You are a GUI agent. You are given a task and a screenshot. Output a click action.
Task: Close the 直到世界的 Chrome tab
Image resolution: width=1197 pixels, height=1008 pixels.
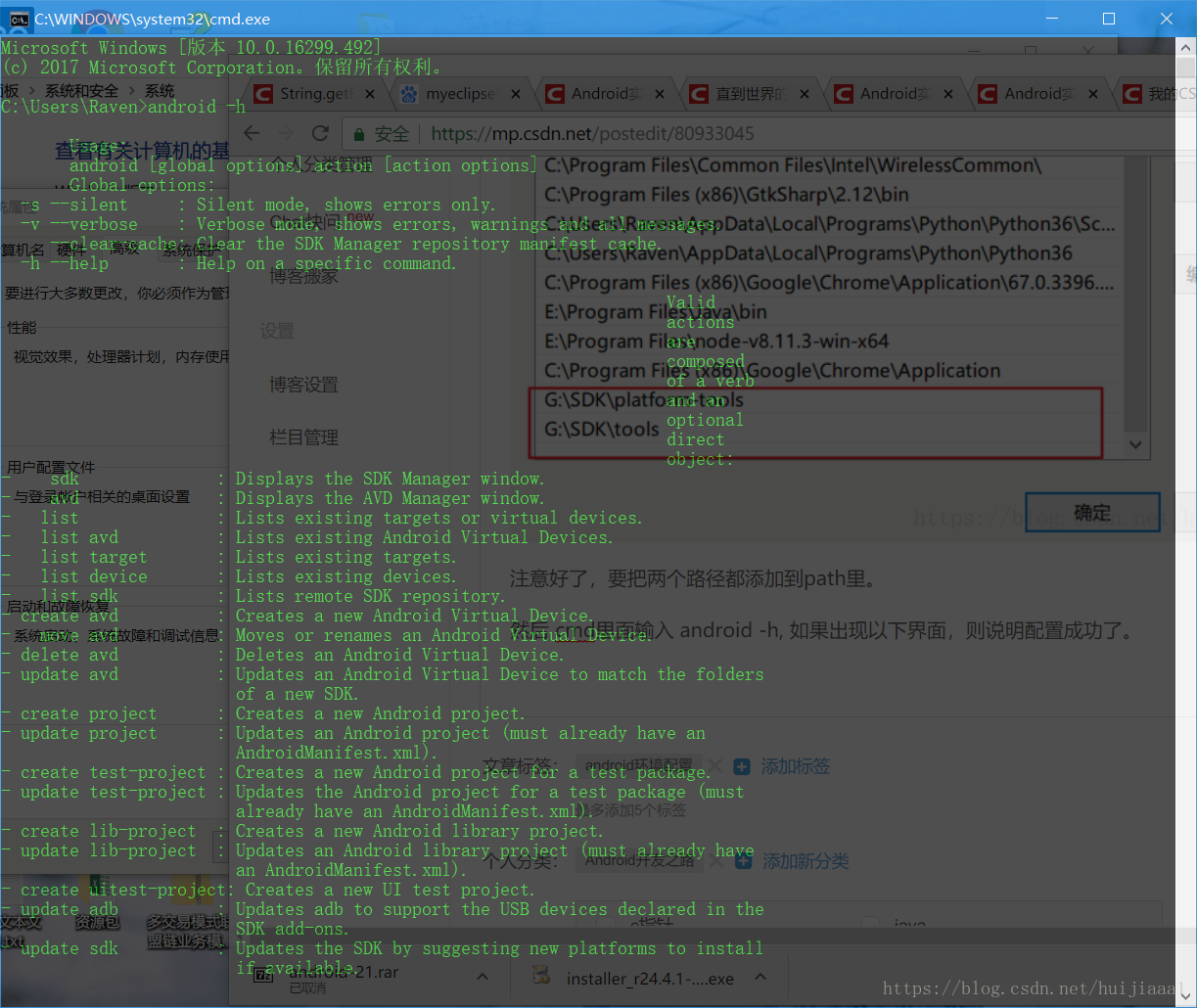805,94
